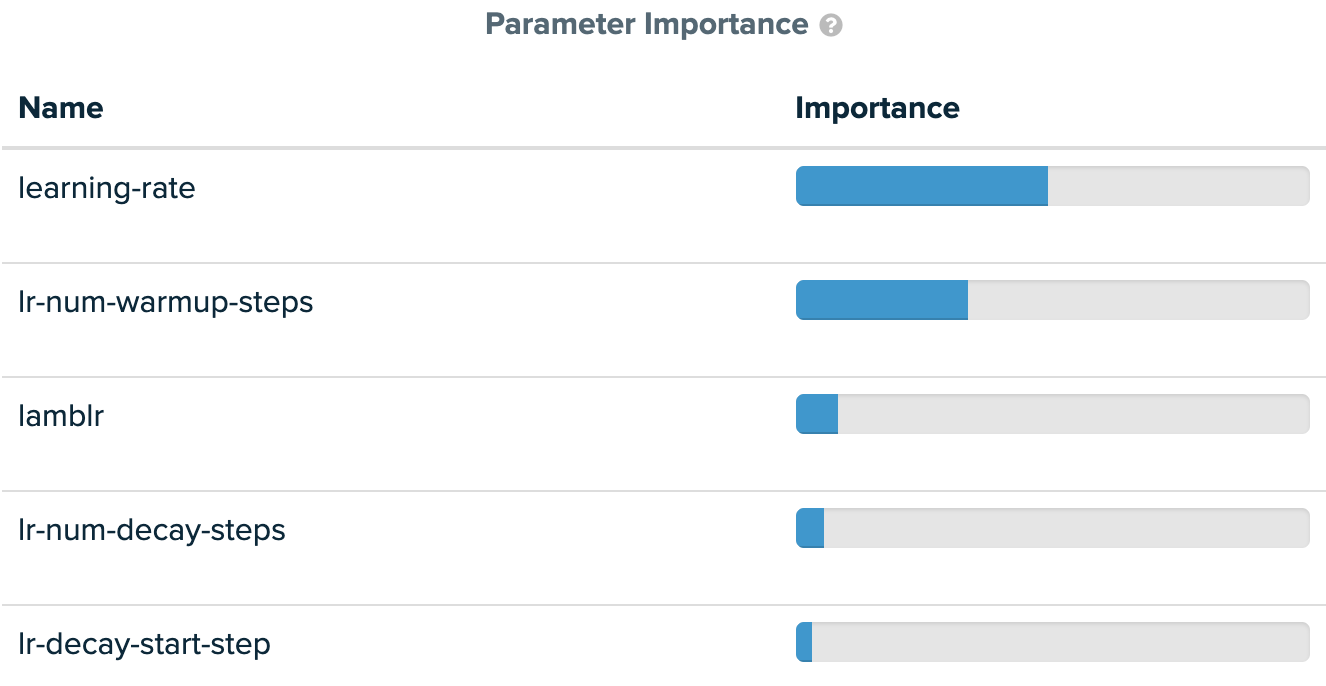Click the Parameter Importance help icon
This screenshot has width=1326, height=686.
tap(831, 26)
